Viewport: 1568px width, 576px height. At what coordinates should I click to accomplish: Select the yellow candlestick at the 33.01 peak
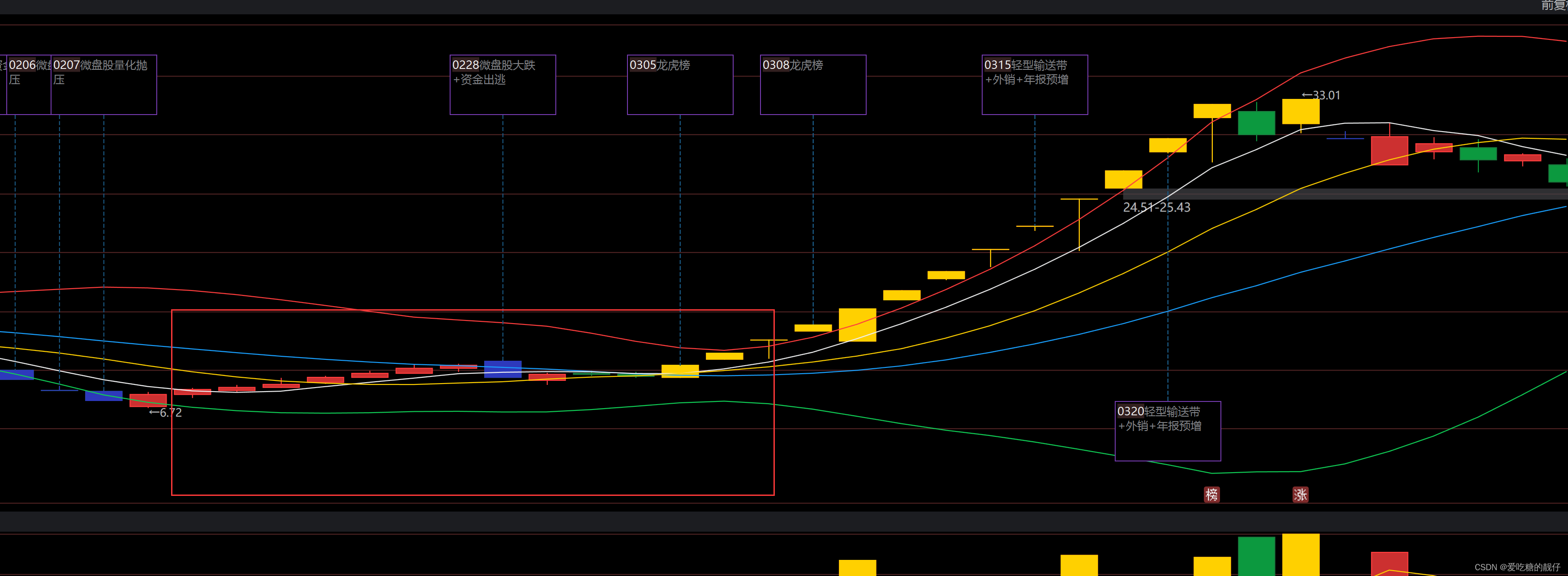point(1301,112)
